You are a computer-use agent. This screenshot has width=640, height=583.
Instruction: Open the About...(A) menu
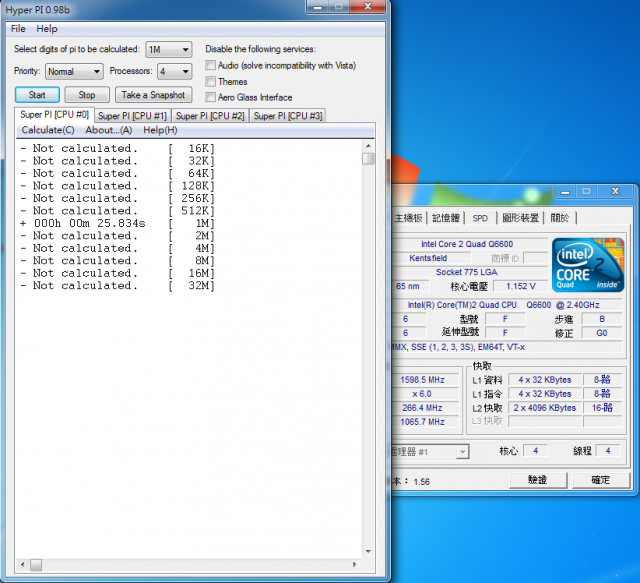(109, 130)
